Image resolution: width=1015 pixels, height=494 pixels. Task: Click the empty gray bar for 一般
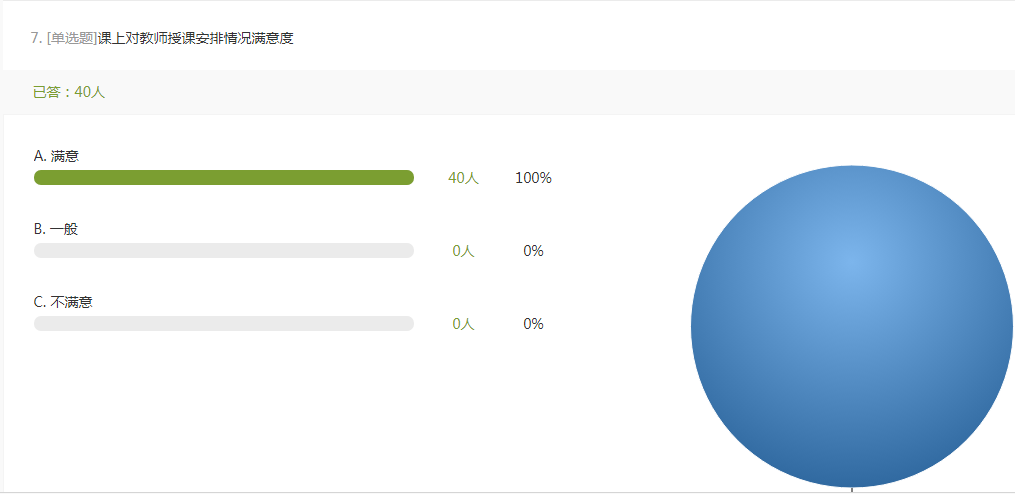pos(224,251)
